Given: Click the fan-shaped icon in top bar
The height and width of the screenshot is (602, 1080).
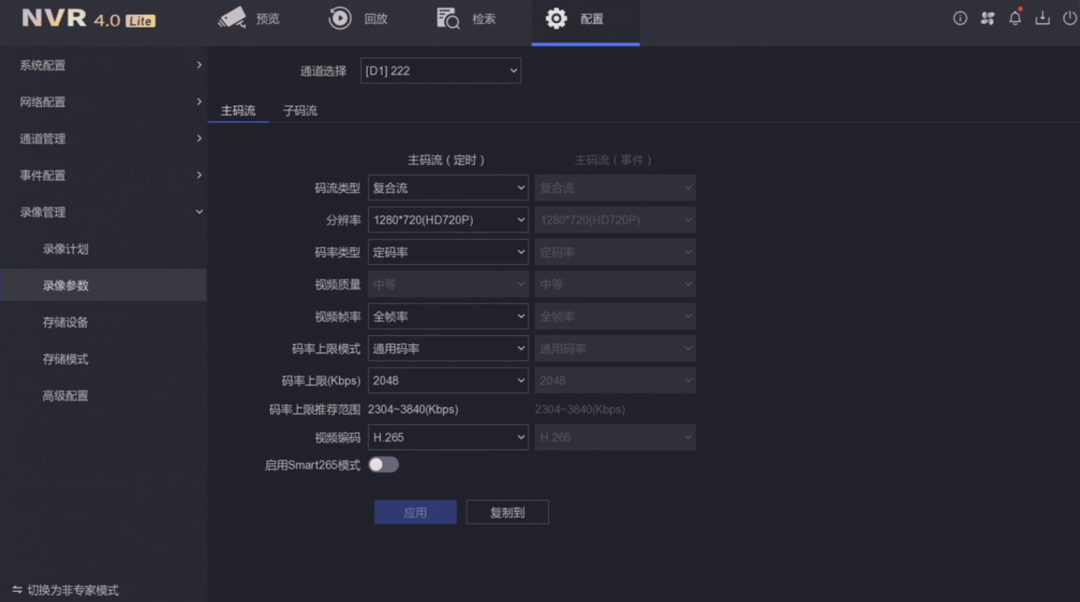Looking at the screenshot, I should [x=988, y=19].
